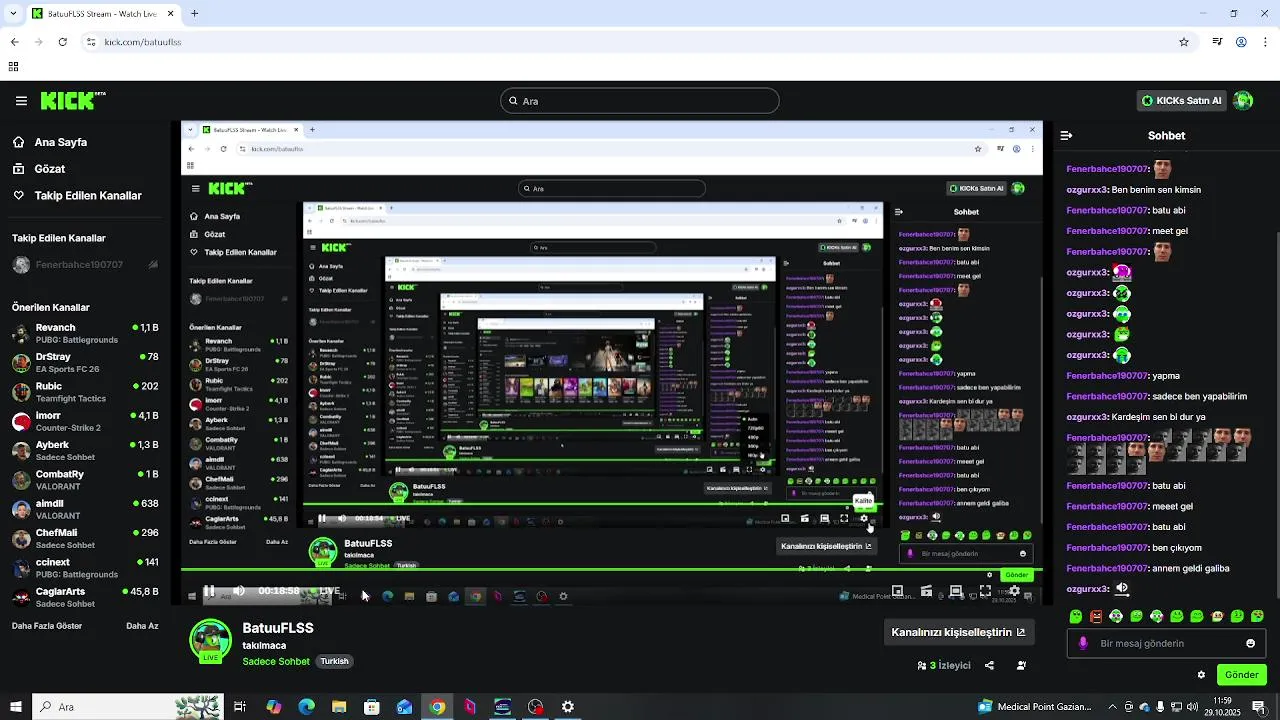Image resolution: width=1280 pixels, height=720 pixels.
Task: Expand list with Daha Fazla Göster
Action: (x=47, y=626)
